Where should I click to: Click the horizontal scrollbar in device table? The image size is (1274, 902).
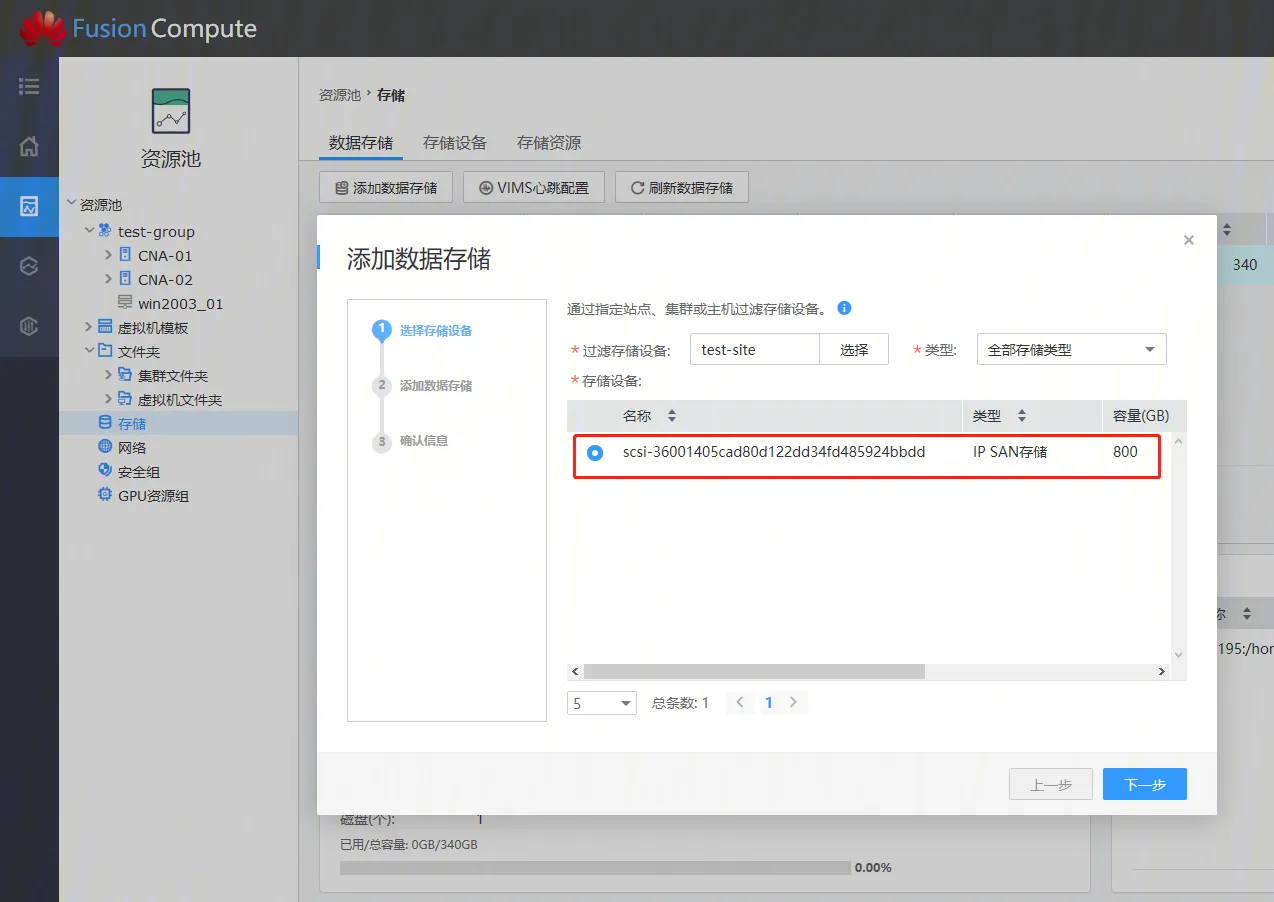(754, 672)
